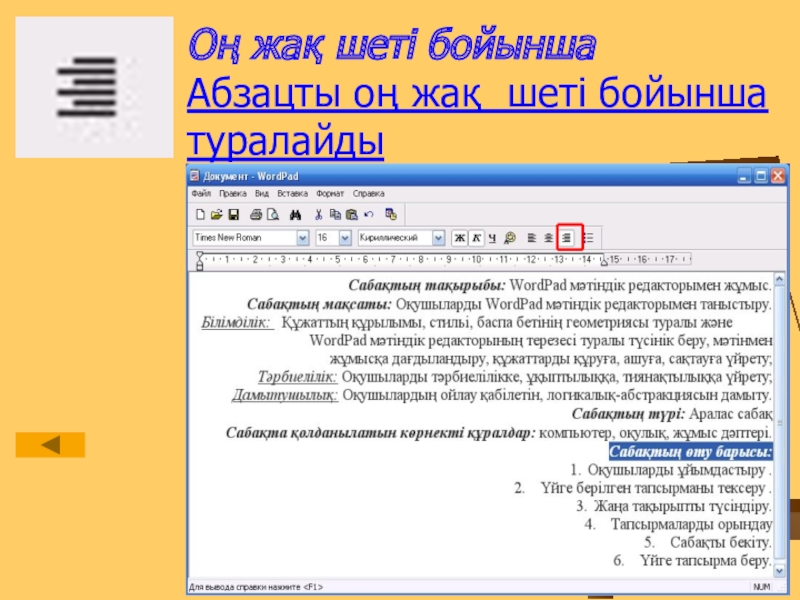The image size is (800, 600).
Task: Click the slide's orange back arrow button
Action: (50, 444)
